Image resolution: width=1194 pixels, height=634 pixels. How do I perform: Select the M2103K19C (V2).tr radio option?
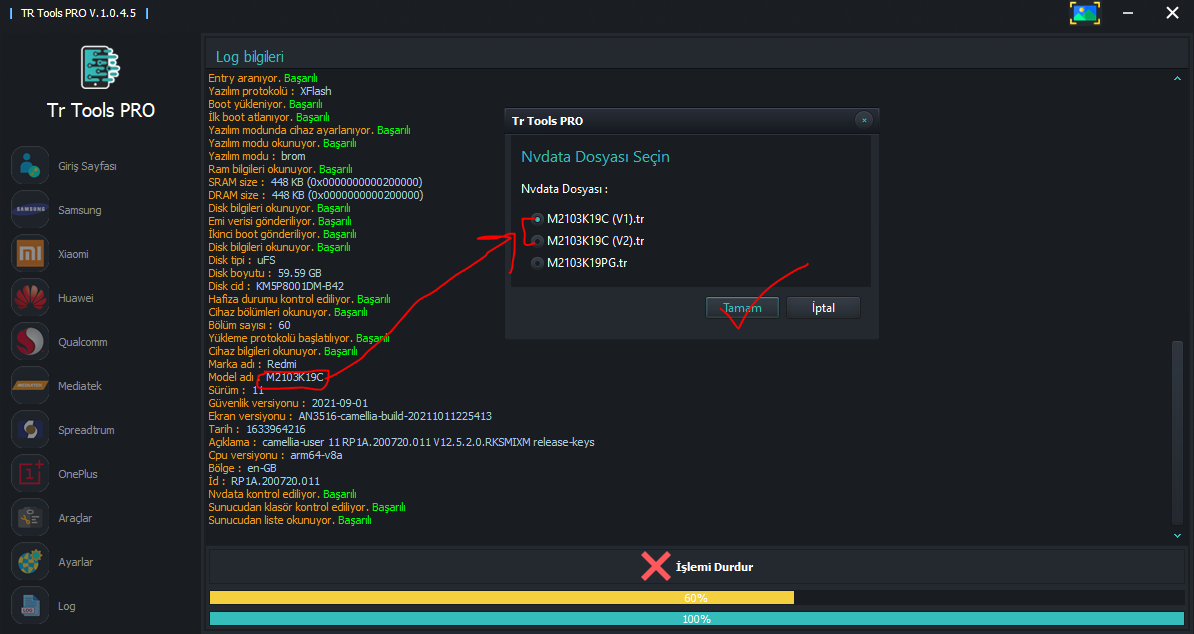[x=538, y=241]
